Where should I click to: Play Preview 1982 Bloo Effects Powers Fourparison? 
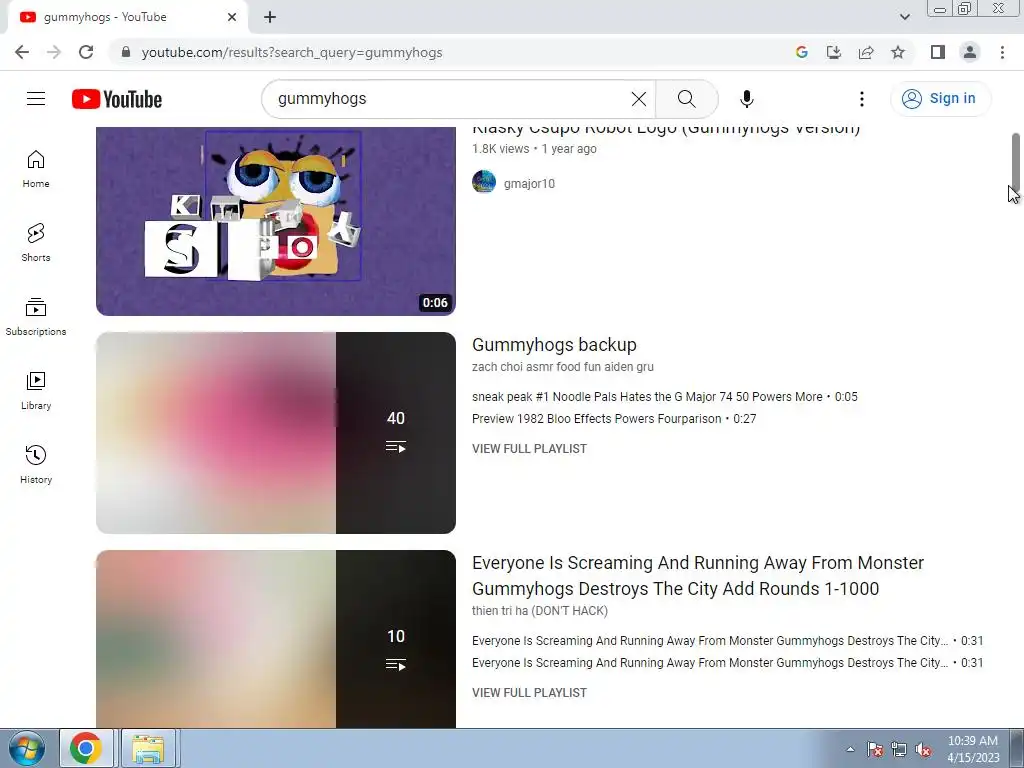614,419
